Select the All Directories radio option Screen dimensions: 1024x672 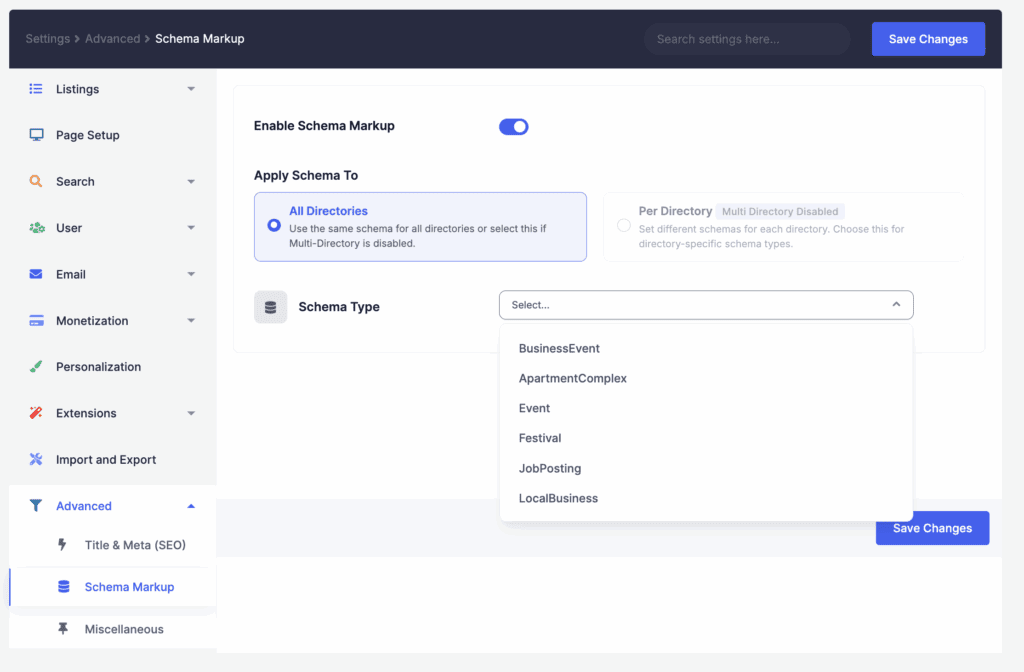click(x=274, y=225)
